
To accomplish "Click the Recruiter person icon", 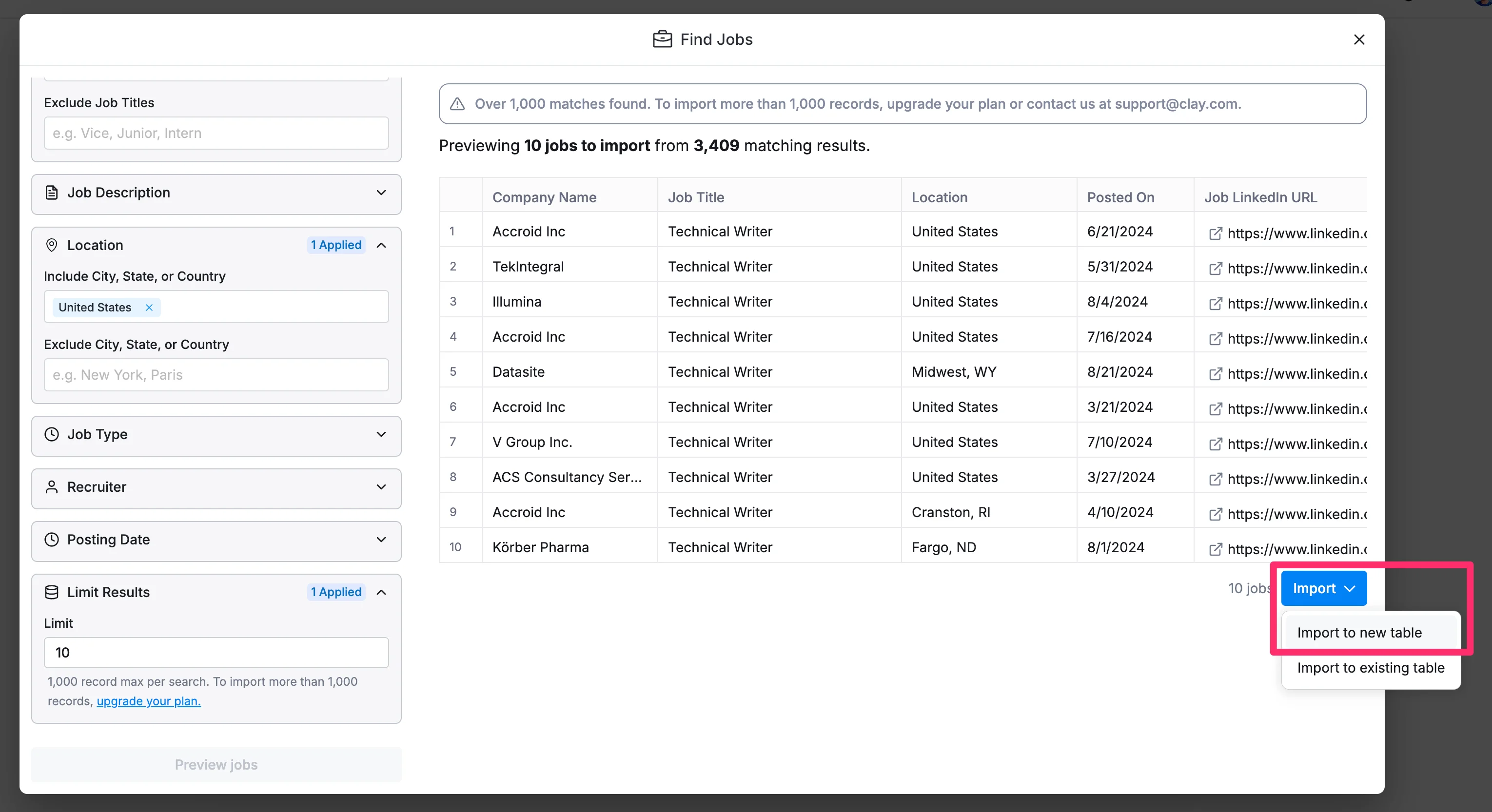I will [x=52, y=487].
